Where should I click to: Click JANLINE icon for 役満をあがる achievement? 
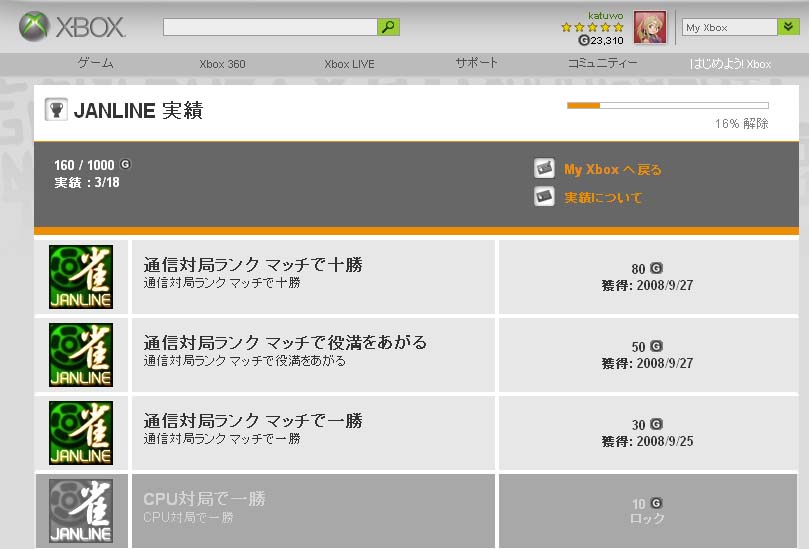(x=81, y=355)
